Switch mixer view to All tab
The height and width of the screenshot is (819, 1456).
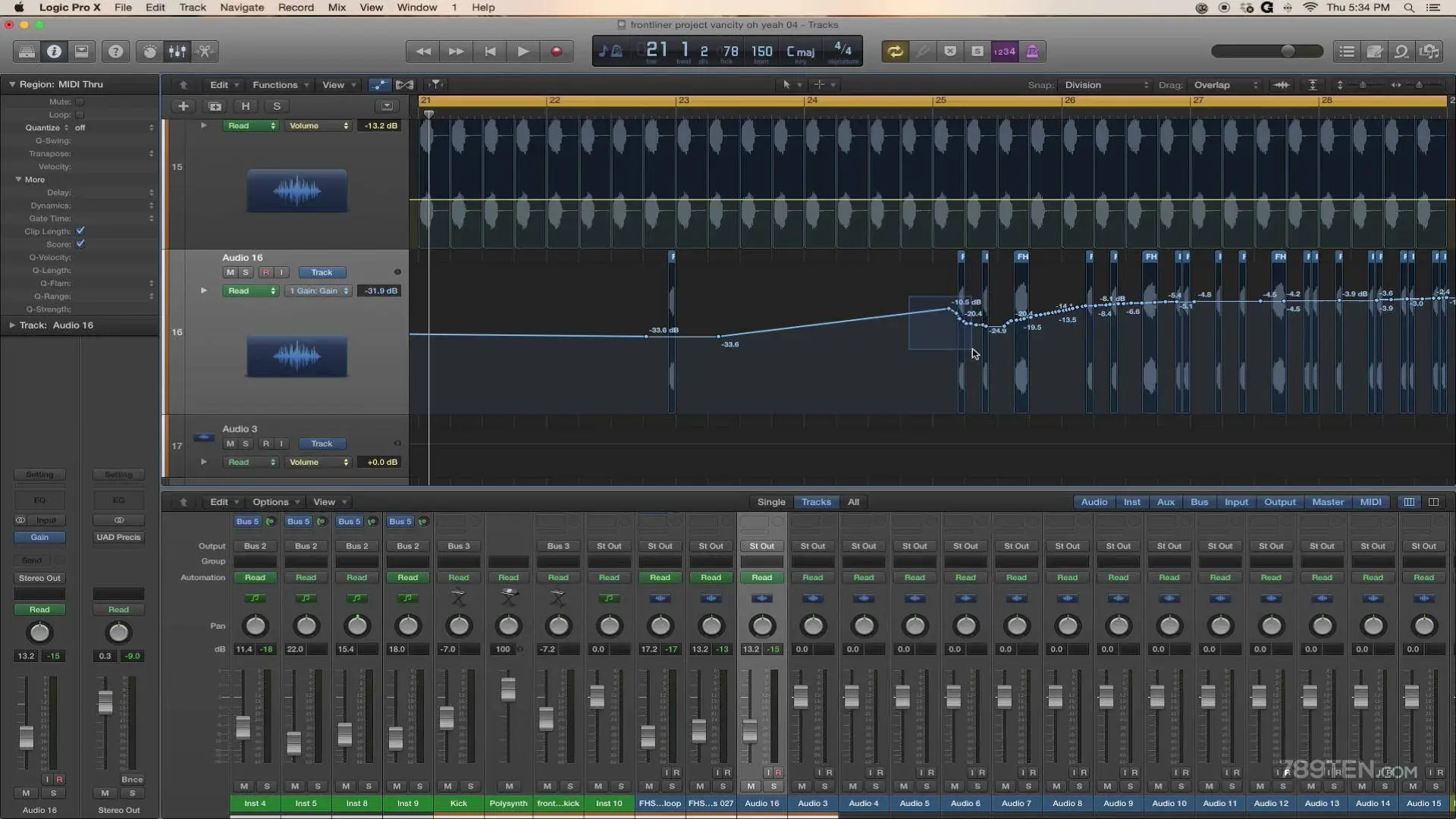click(x=853, y=502)
